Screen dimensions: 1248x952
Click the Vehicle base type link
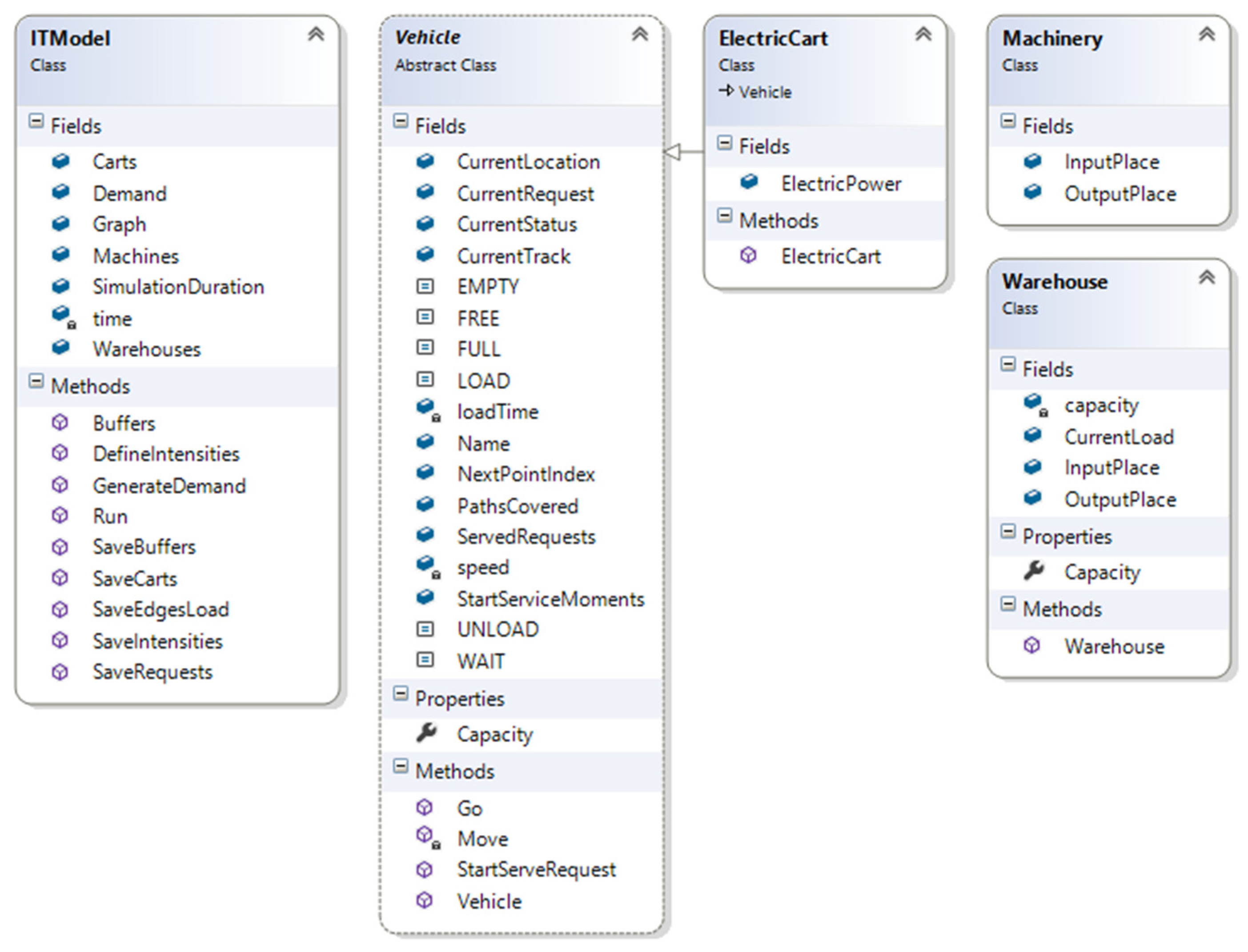pos(765,92)
